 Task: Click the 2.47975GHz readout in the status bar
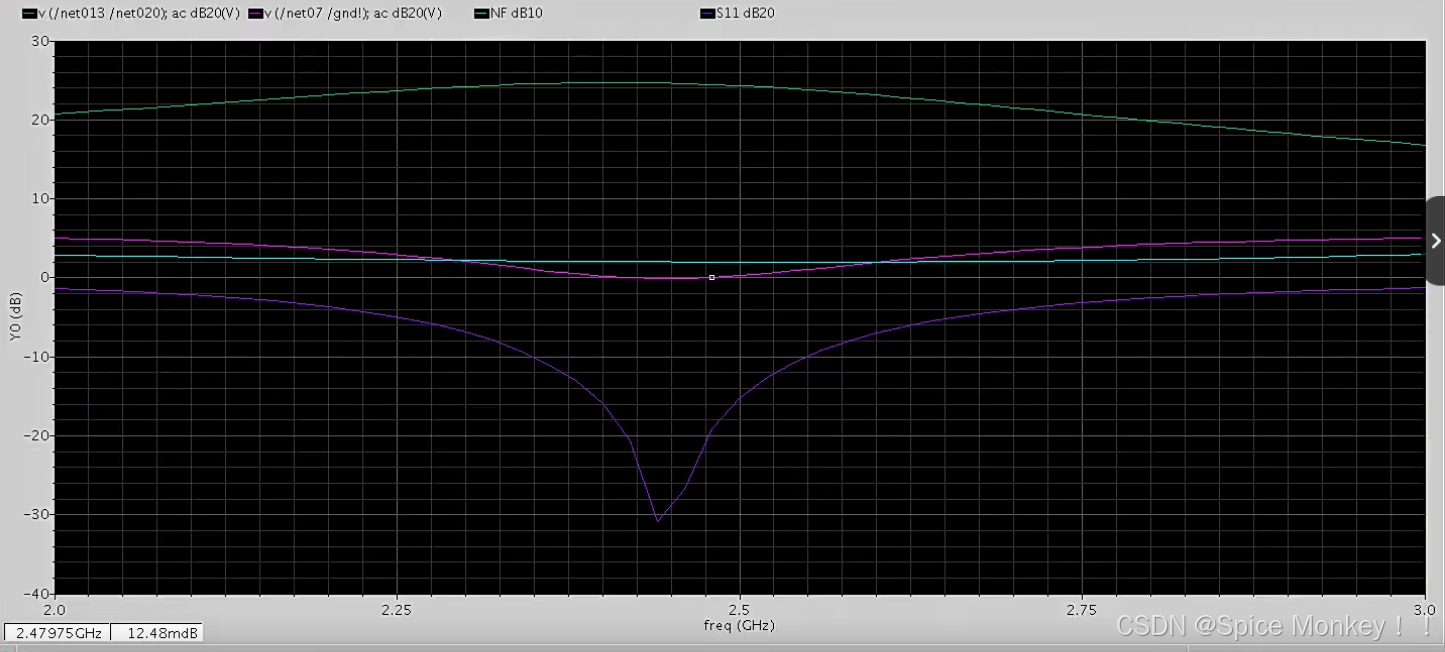tap(56, 633)
